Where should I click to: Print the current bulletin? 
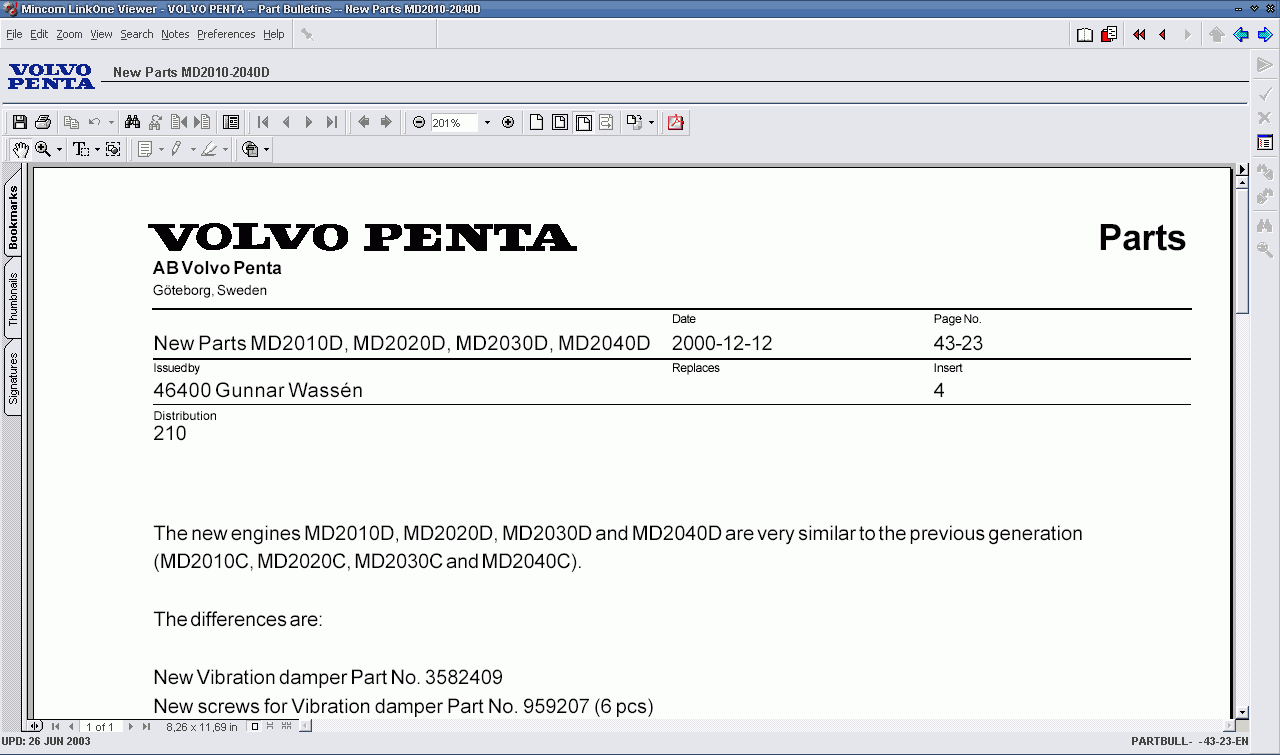[x=41, y=121]
